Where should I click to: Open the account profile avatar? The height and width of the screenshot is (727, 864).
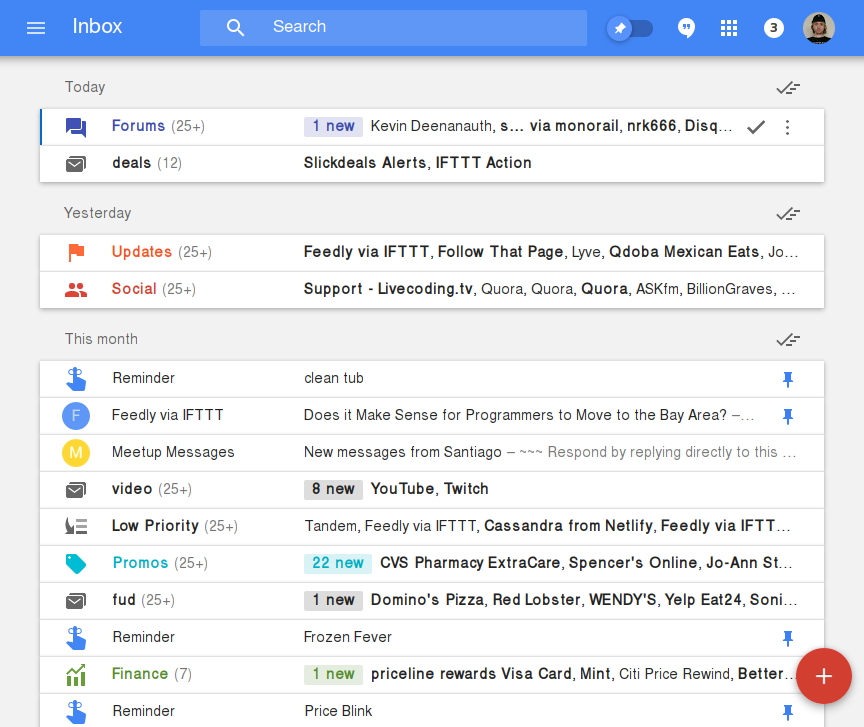pyautogui.click(x=819, y=28)
